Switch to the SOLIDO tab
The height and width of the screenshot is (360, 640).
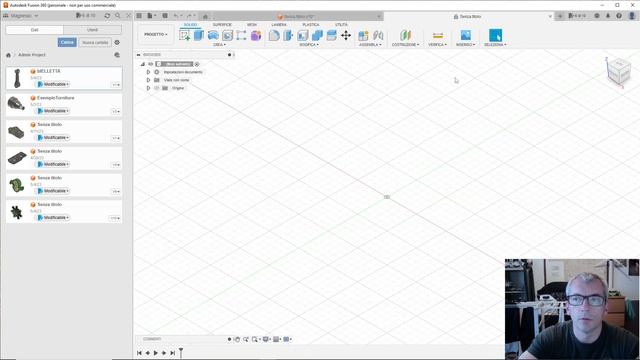(190, 25)
